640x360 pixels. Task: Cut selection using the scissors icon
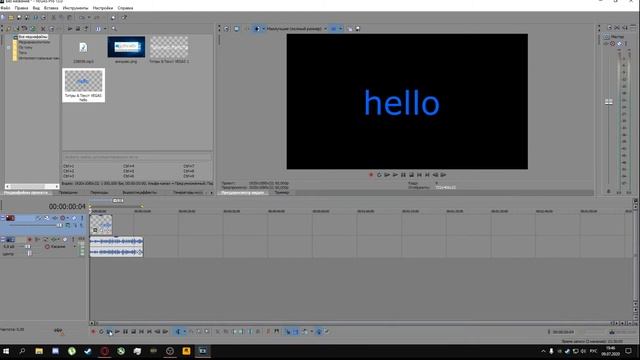point(53,18)
